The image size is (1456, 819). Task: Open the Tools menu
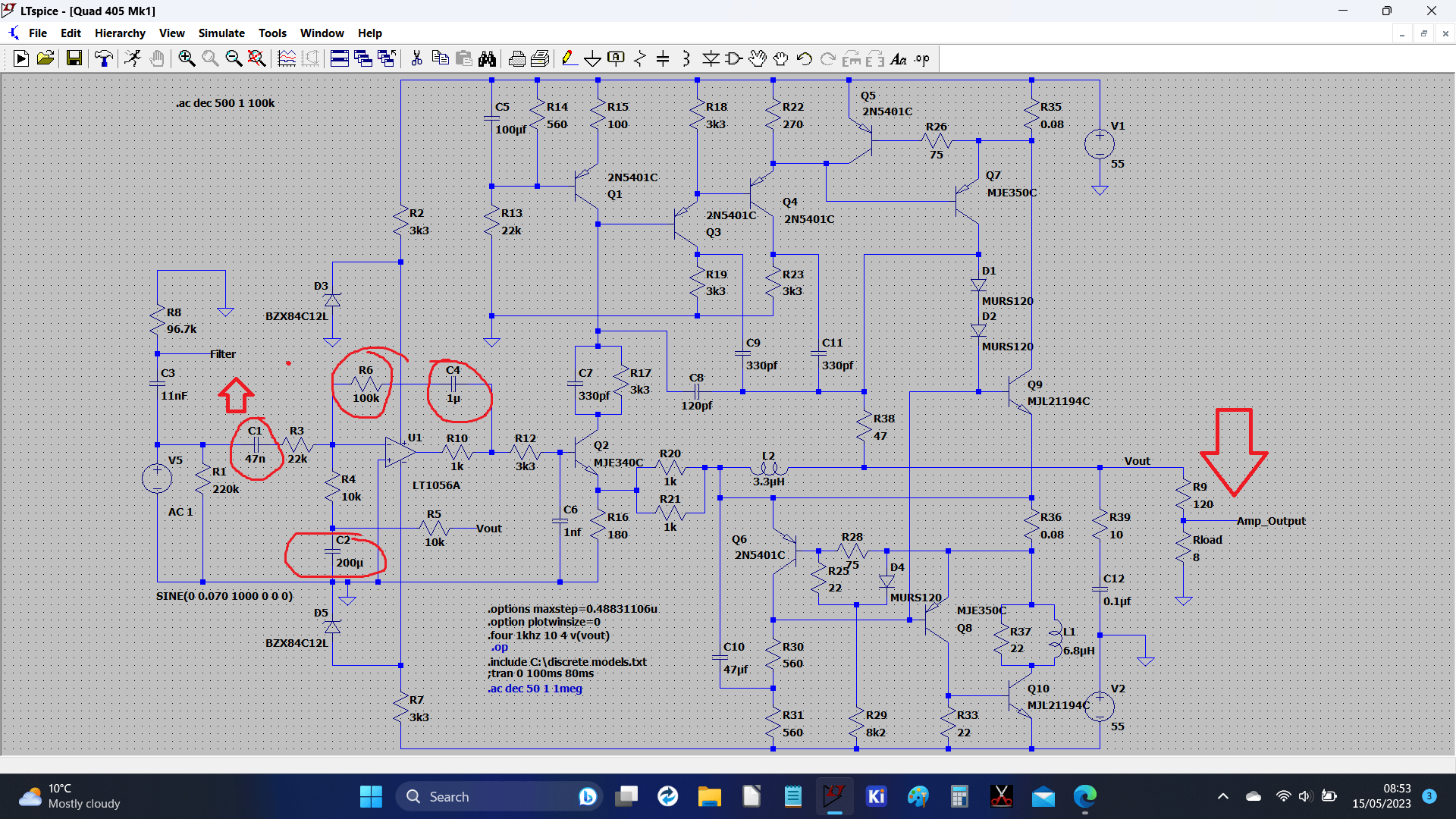point(272,33)
